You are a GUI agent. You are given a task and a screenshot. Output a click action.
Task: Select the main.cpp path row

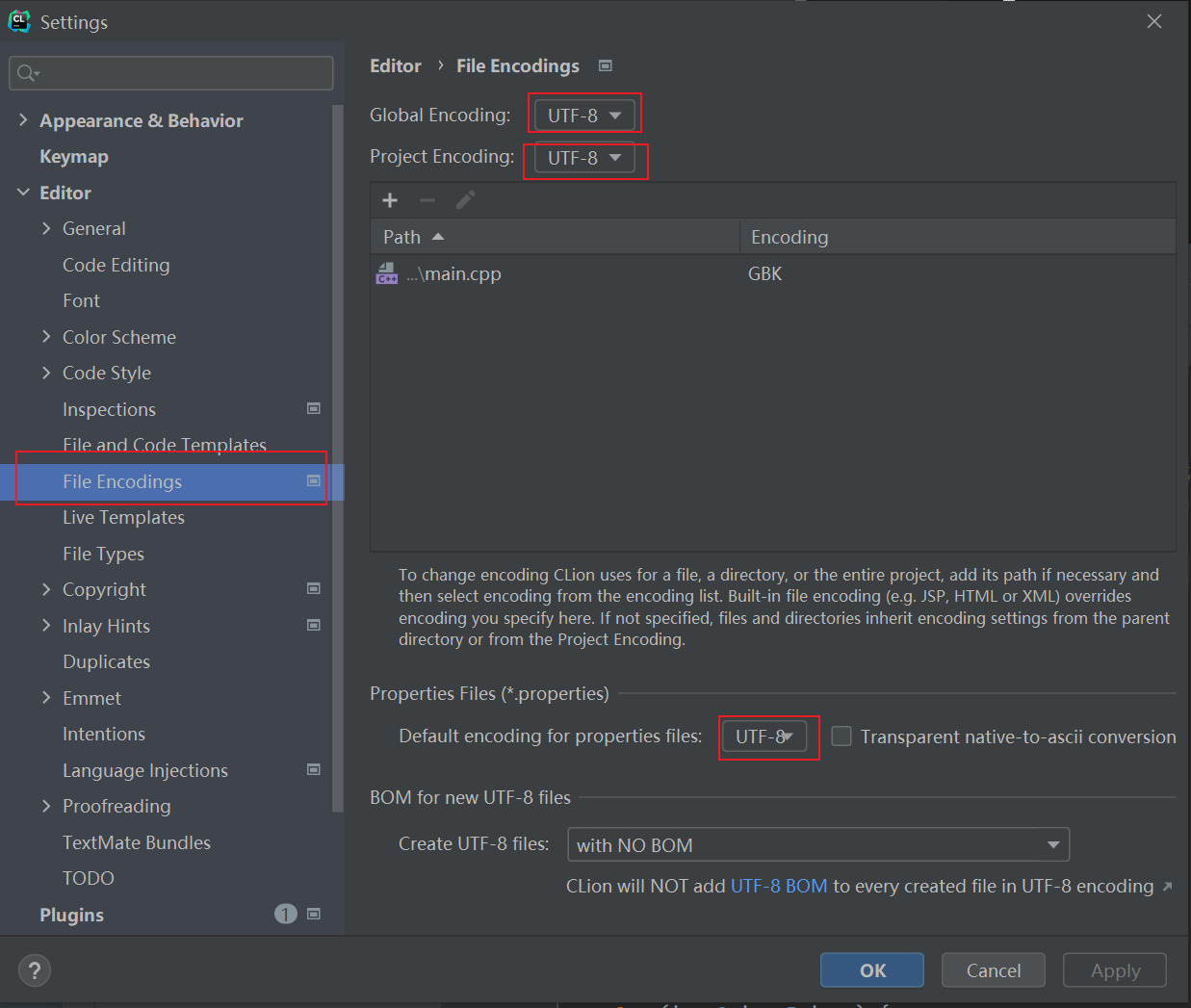(x=773, y=273)
